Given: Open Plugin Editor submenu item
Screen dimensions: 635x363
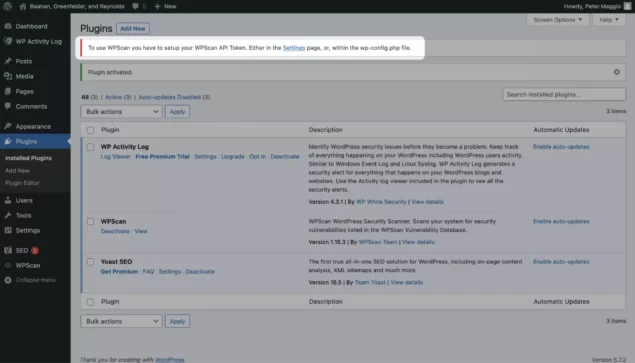Looking at the screenshot, I should click(22, 183).
